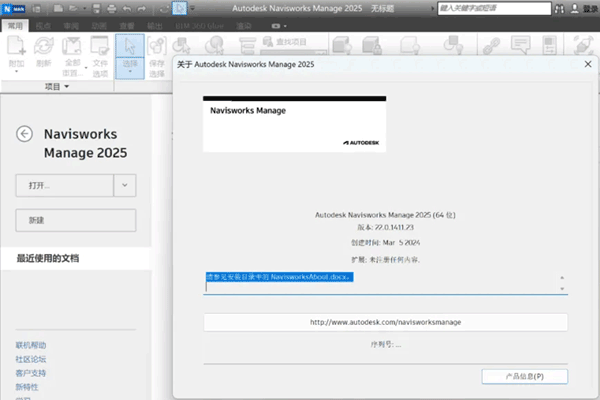Expand the arrow next to 打开 button
600x400 pixels.
click(125, 185)
